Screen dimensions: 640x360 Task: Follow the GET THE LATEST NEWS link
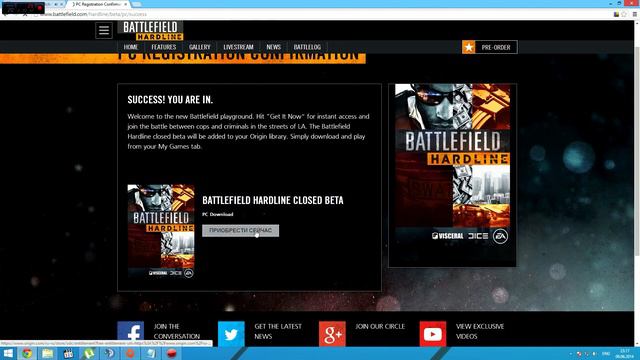point(278,331)
